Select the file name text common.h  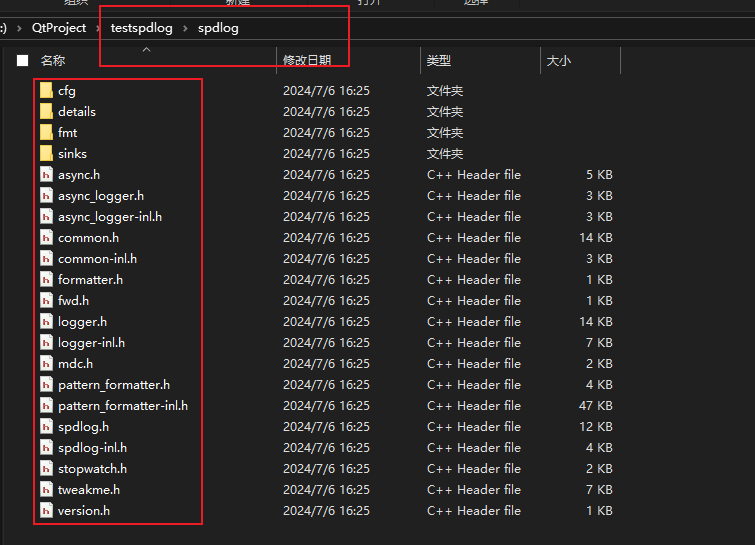pyautogui.click(x=89, y=238)
